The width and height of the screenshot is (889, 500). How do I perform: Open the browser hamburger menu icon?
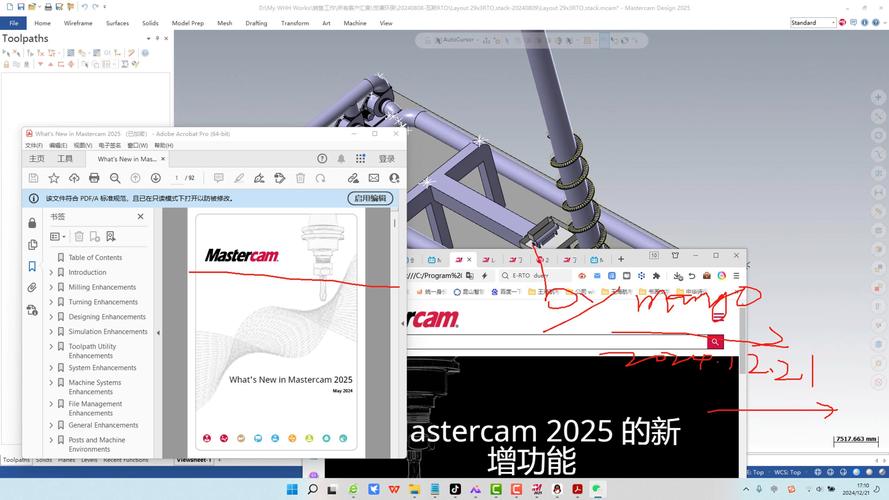736,276
